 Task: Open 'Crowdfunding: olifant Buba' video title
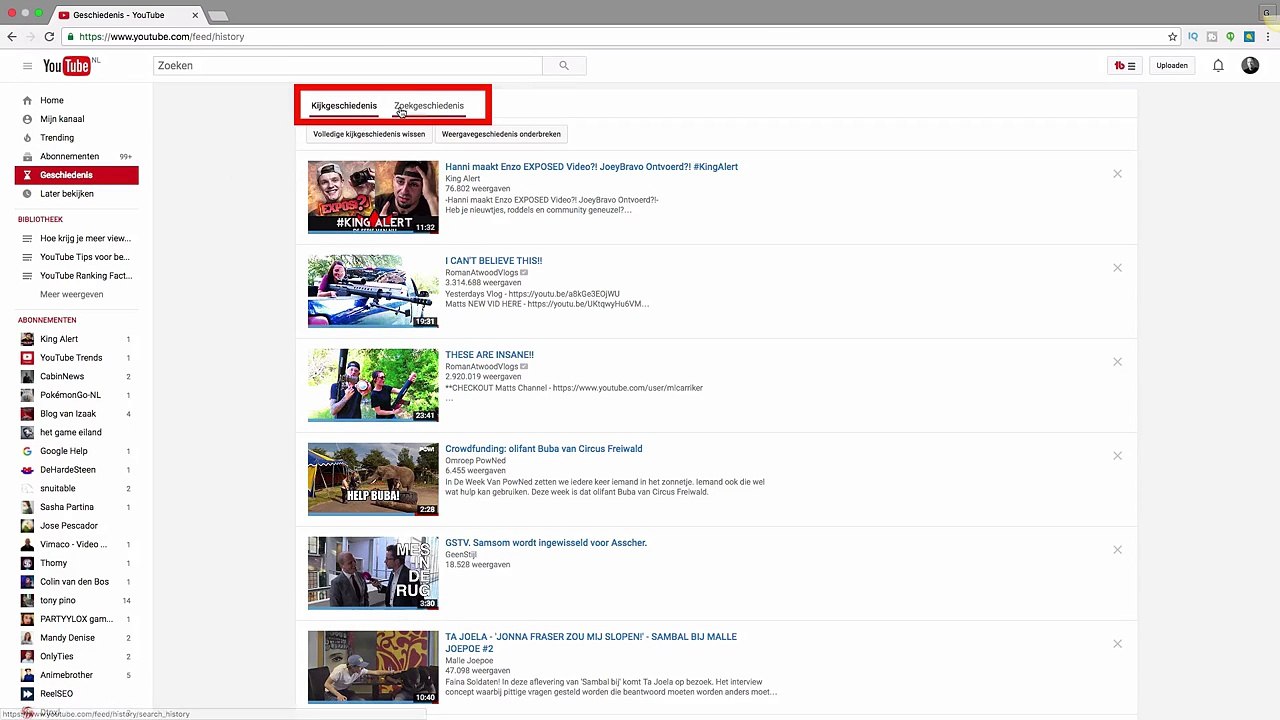544,449
